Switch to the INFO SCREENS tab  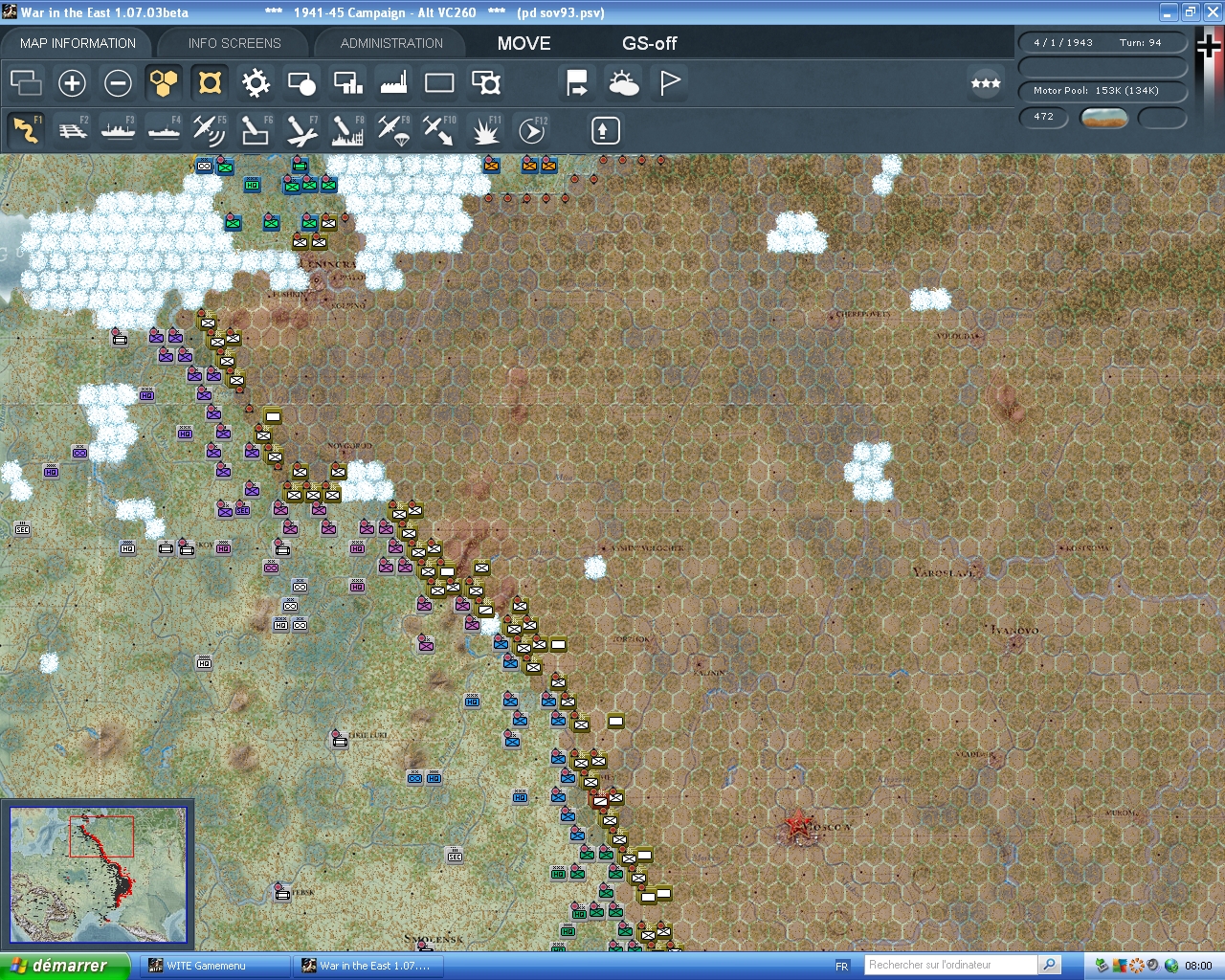234,43
